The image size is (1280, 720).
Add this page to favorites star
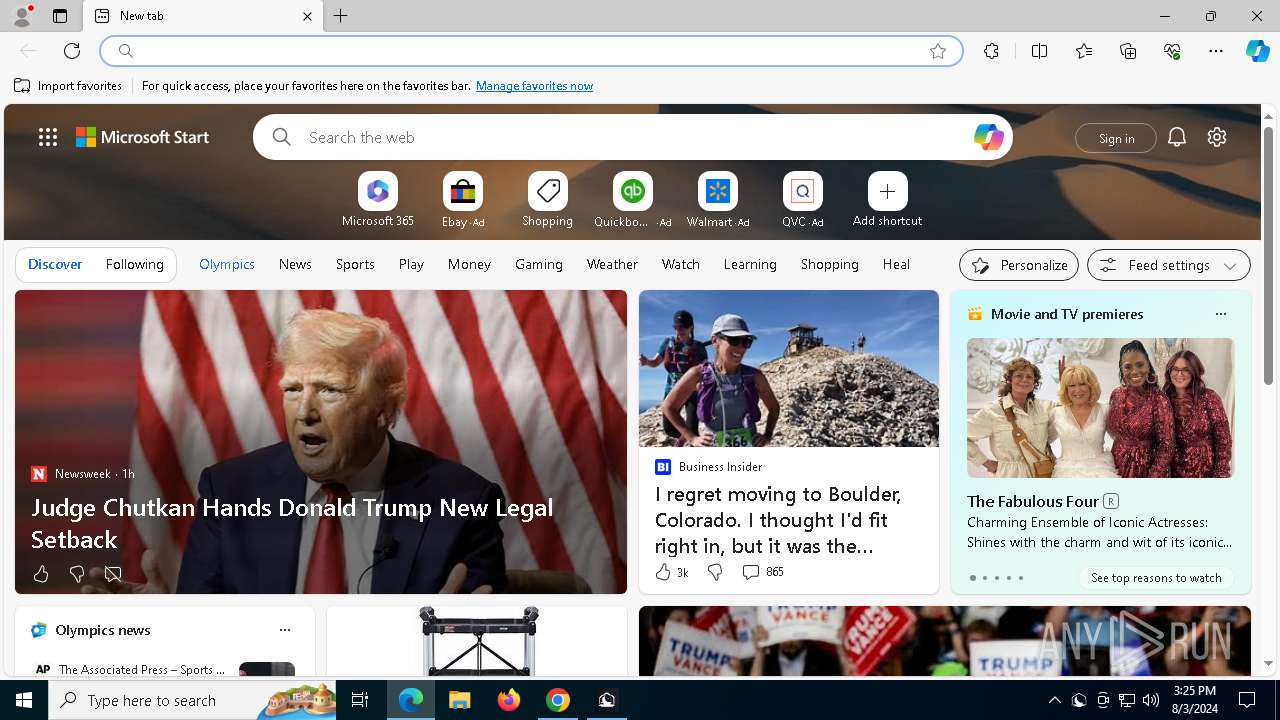pyautogui.click(x=938, y=51)
